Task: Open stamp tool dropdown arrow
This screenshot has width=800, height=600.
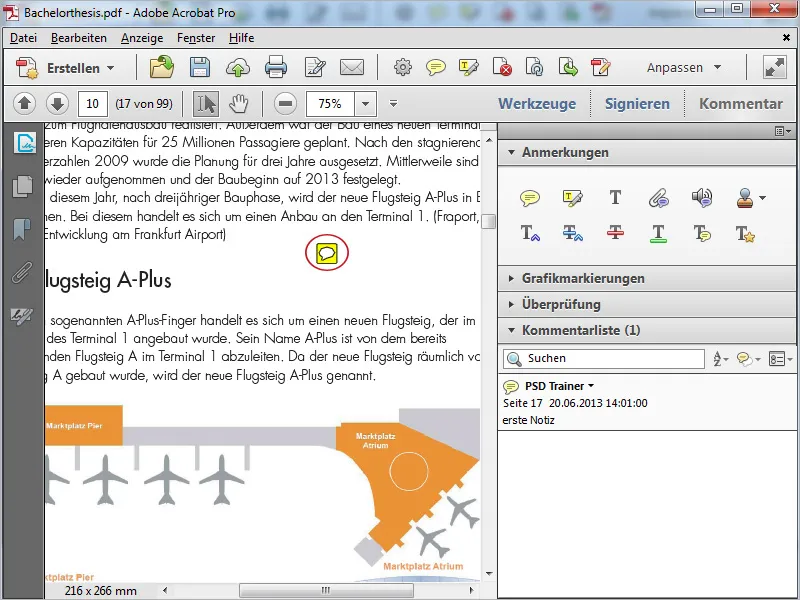Action: (x=763, y=198)
